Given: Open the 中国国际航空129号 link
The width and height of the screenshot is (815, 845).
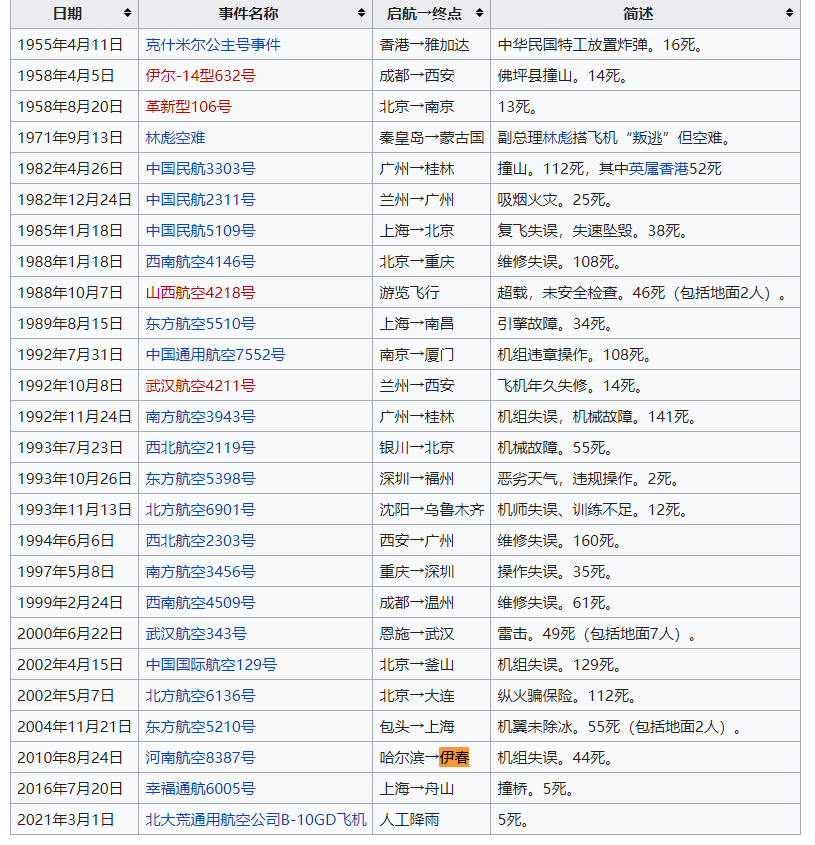Looking at the screenshot, I should coord(211,664).
